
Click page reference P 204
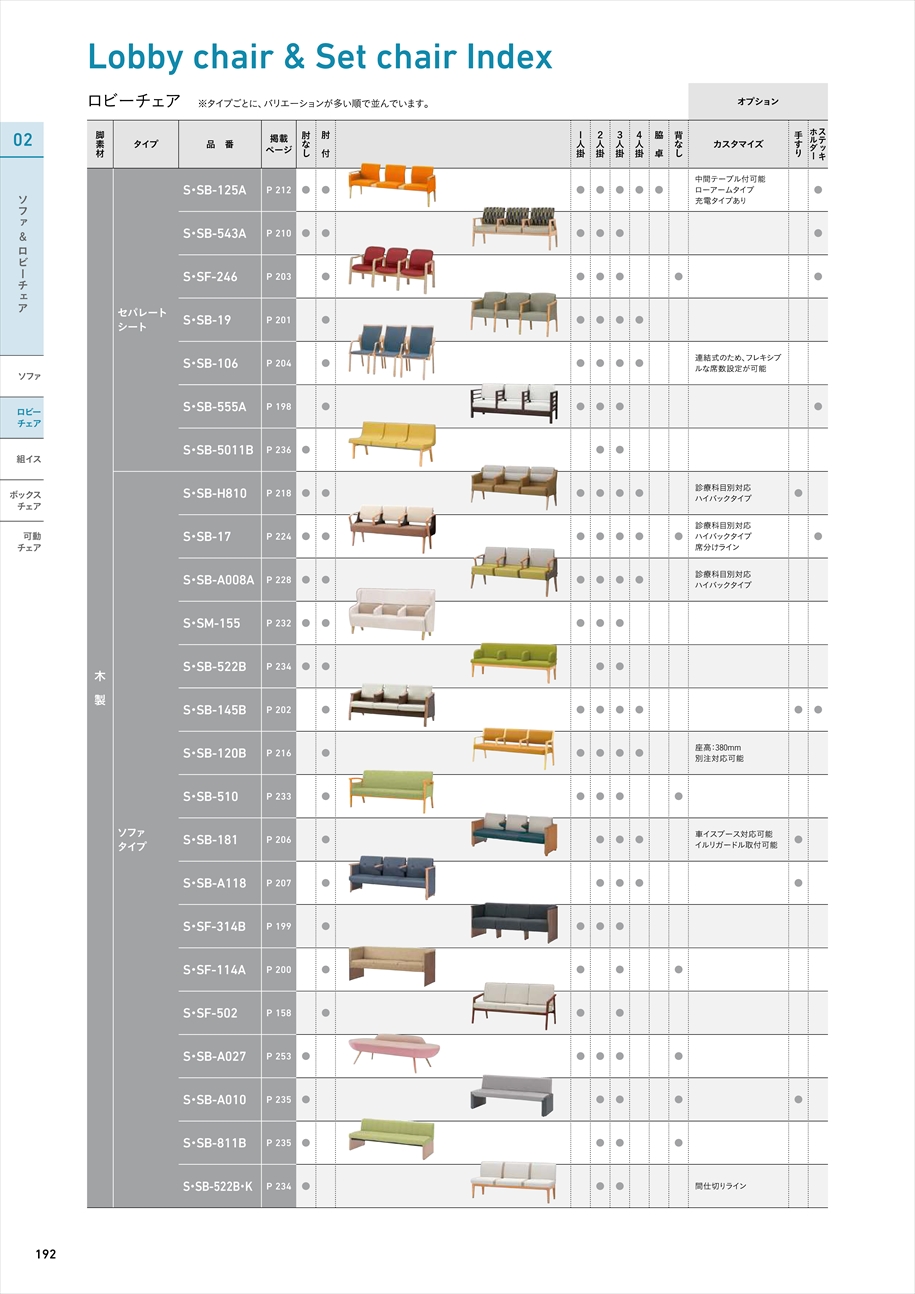[x=279, y=363]
